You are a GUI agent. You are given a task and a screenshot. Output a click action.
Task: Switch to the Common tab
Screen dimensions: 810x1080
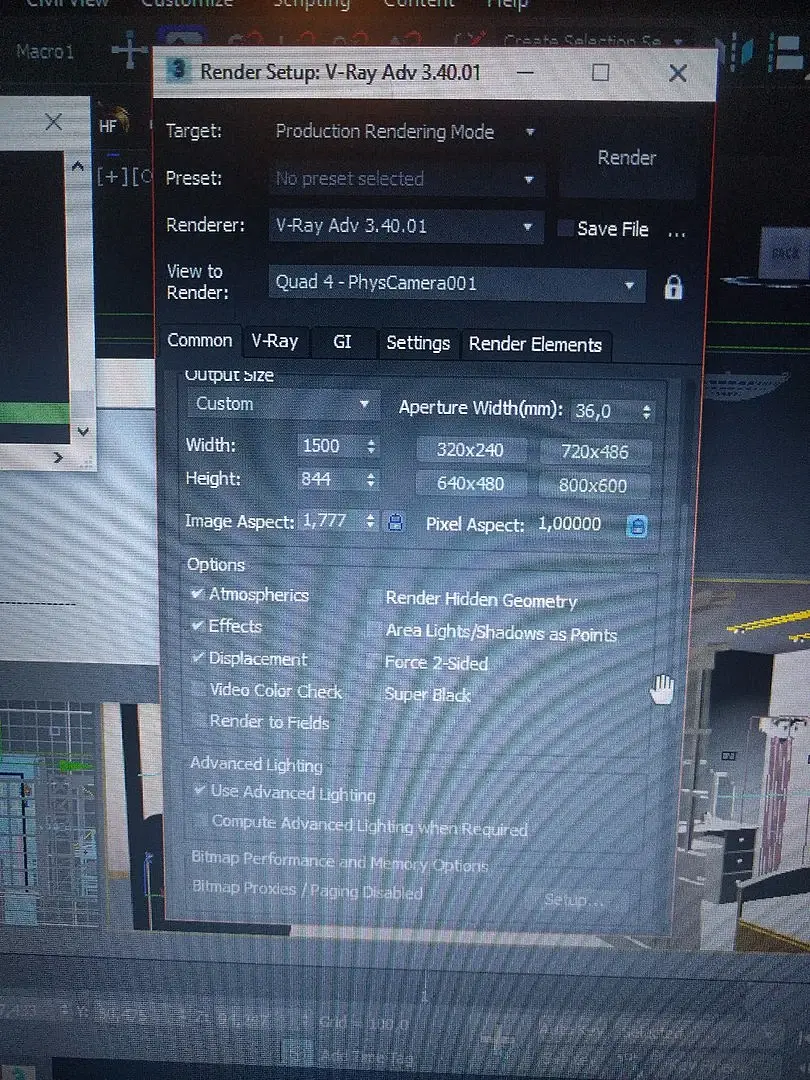[x=200, y=341]
